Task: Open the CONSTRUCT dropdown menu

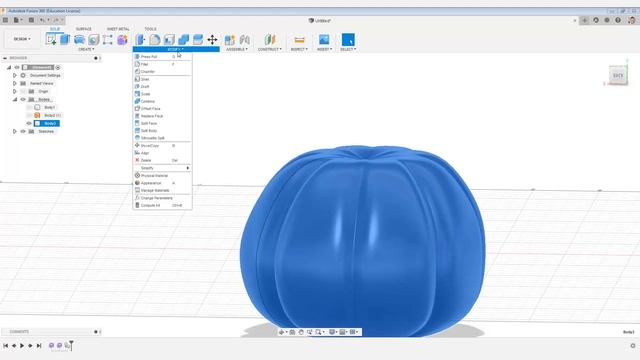Action: coord(270,49)
